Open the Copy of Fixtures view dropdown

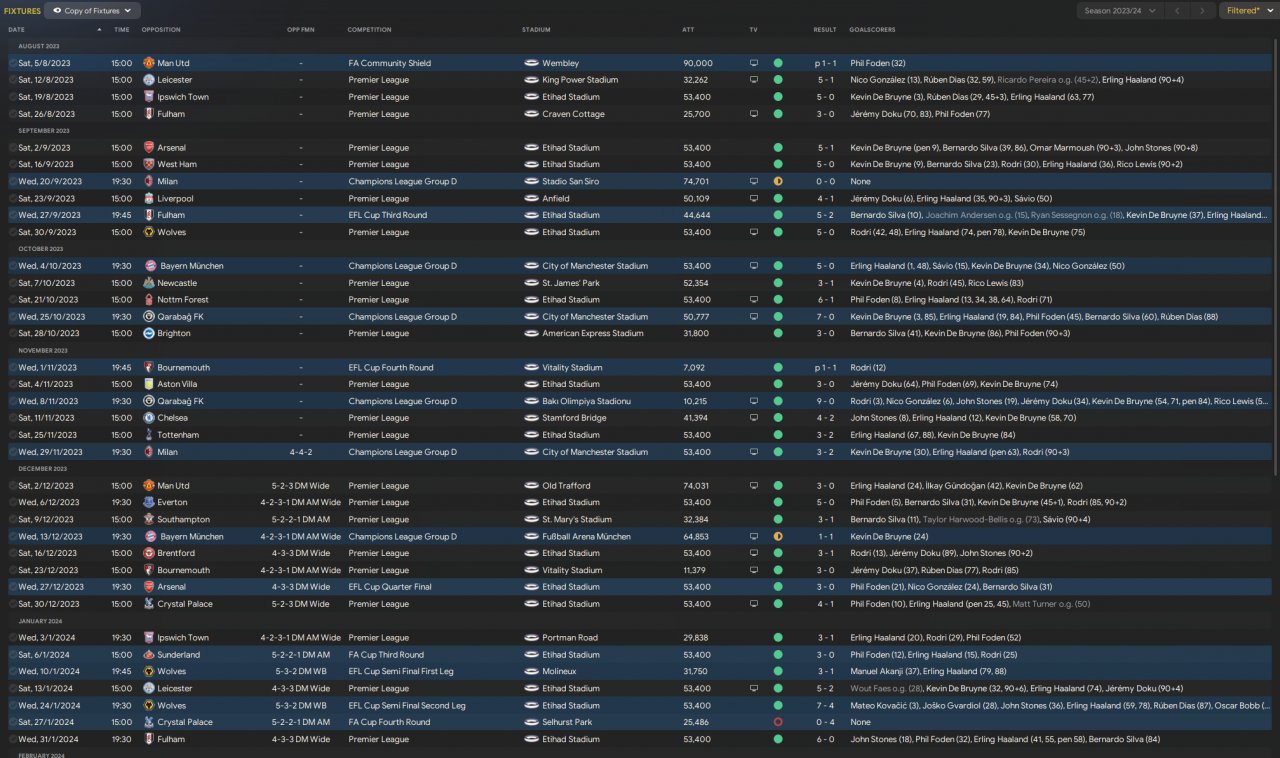[93, 11]
